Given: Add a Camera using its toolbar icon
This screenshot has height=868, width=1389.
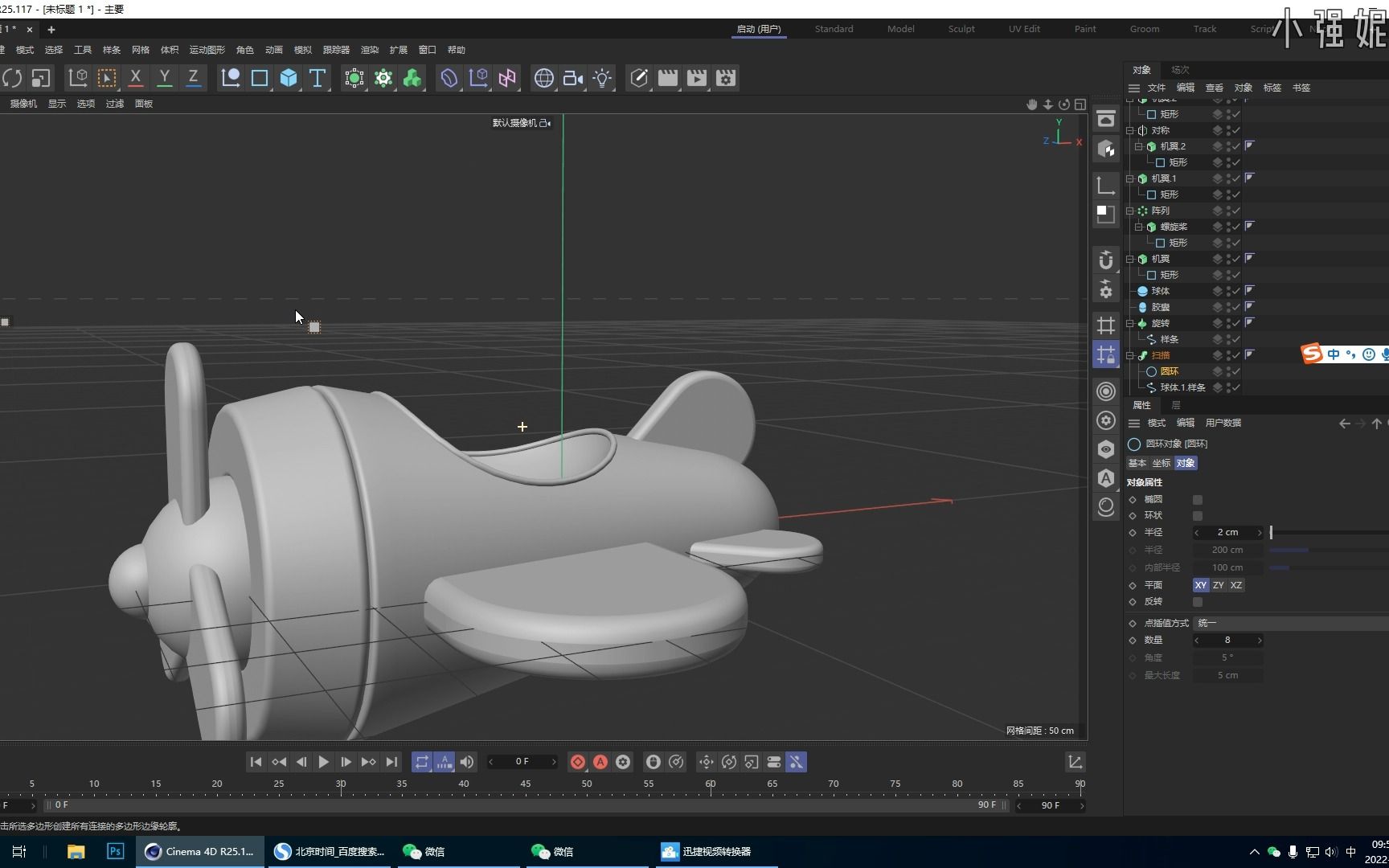Looking at the screenshot, I should click(572, 78).
